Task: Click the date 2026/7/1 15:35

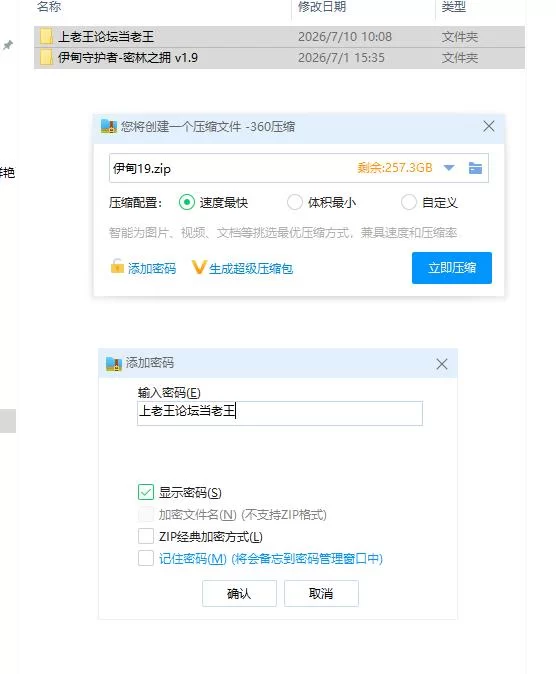Action: 341,58
